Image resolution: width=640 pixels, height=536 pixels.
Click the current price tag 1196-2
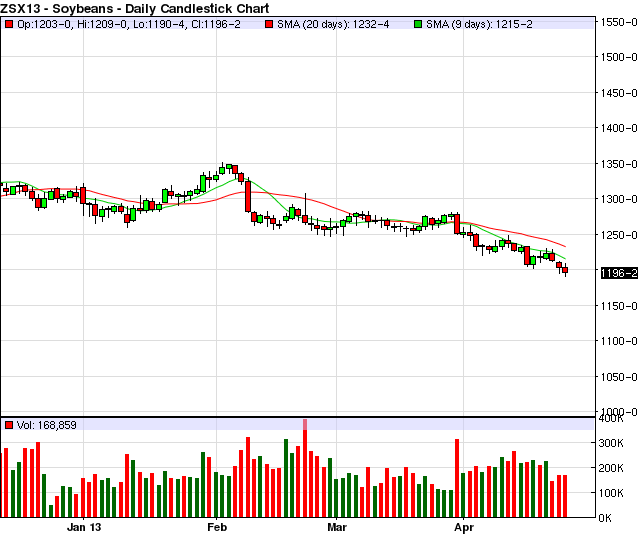619,273
